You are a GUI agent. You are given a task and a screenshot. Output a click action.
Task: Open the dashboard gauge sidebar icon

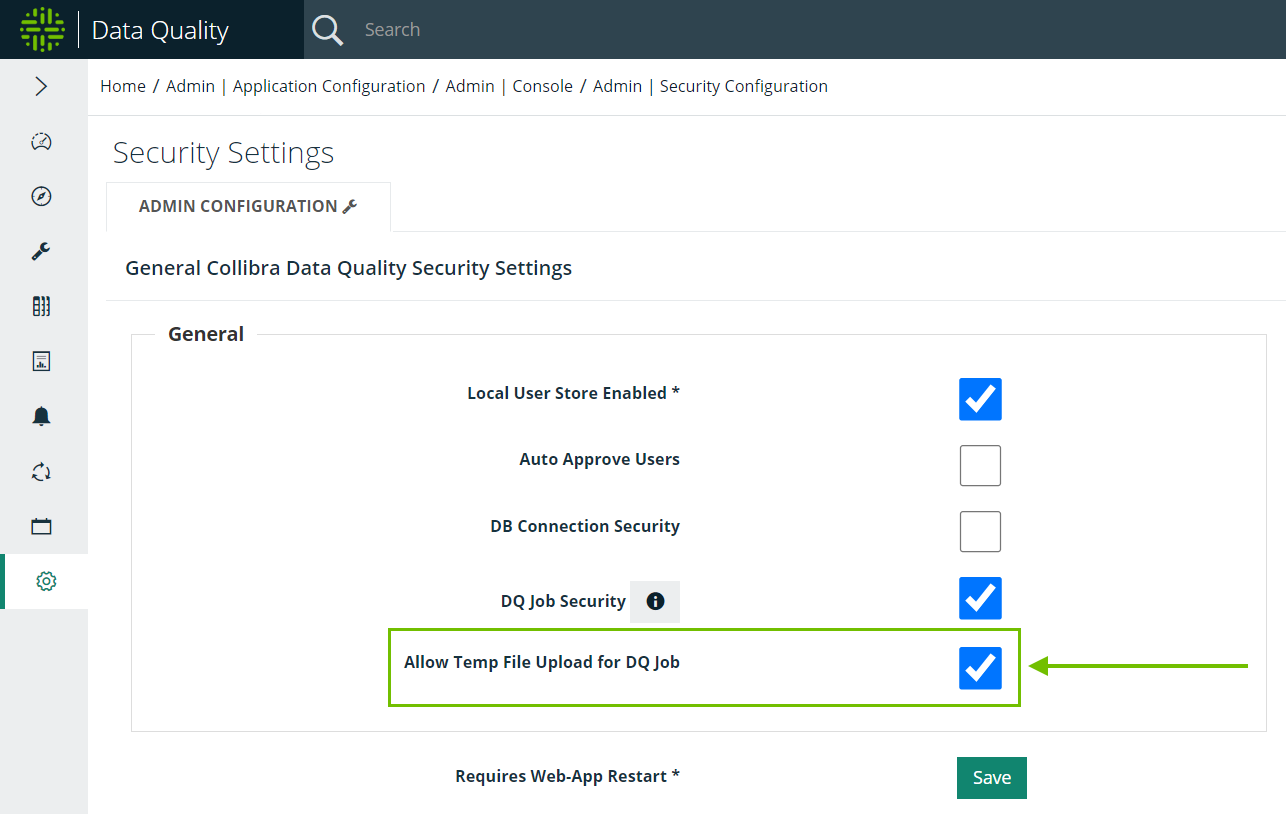tap(41, 141)
